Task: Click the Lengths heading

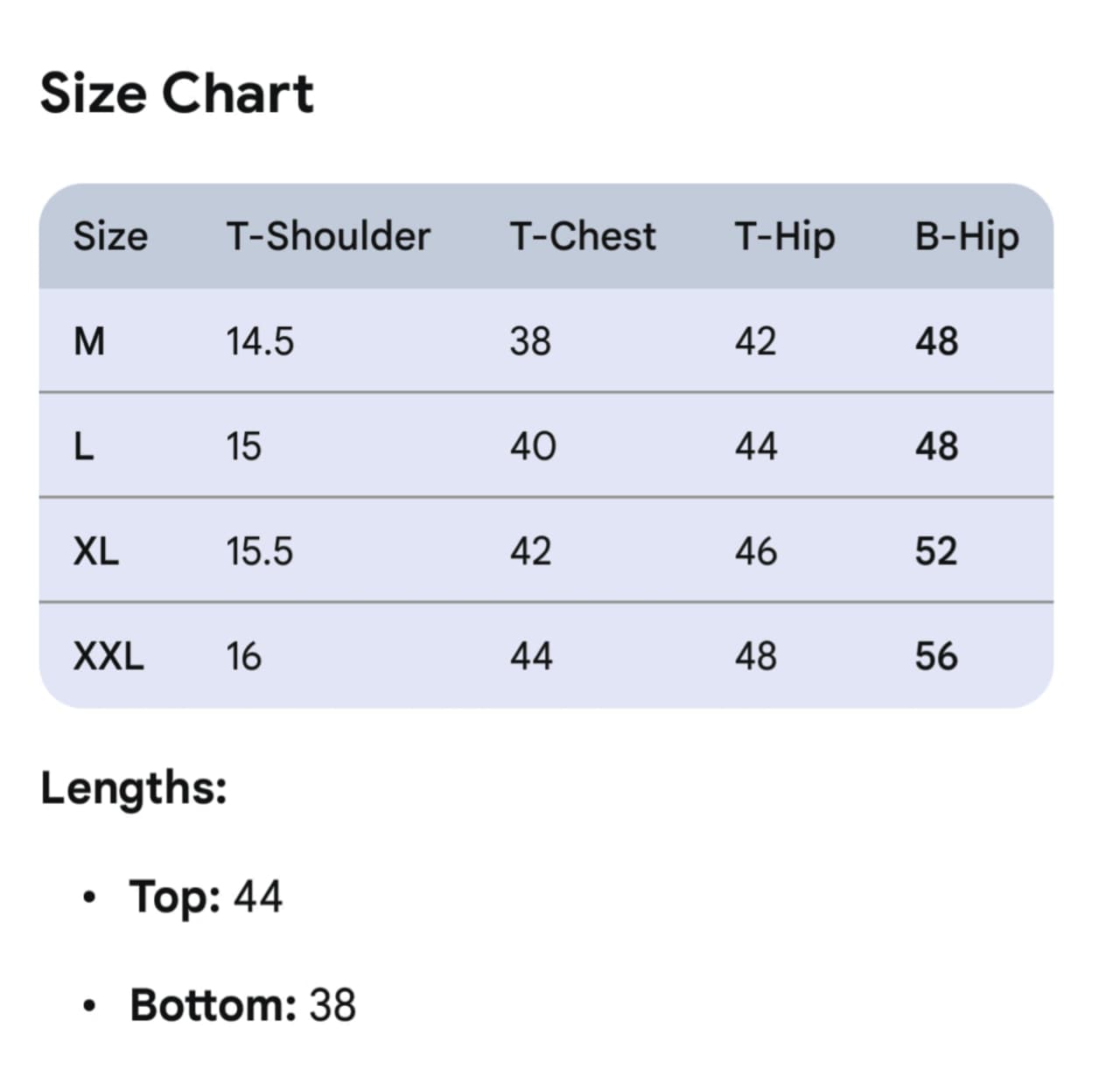Action: 134,787
